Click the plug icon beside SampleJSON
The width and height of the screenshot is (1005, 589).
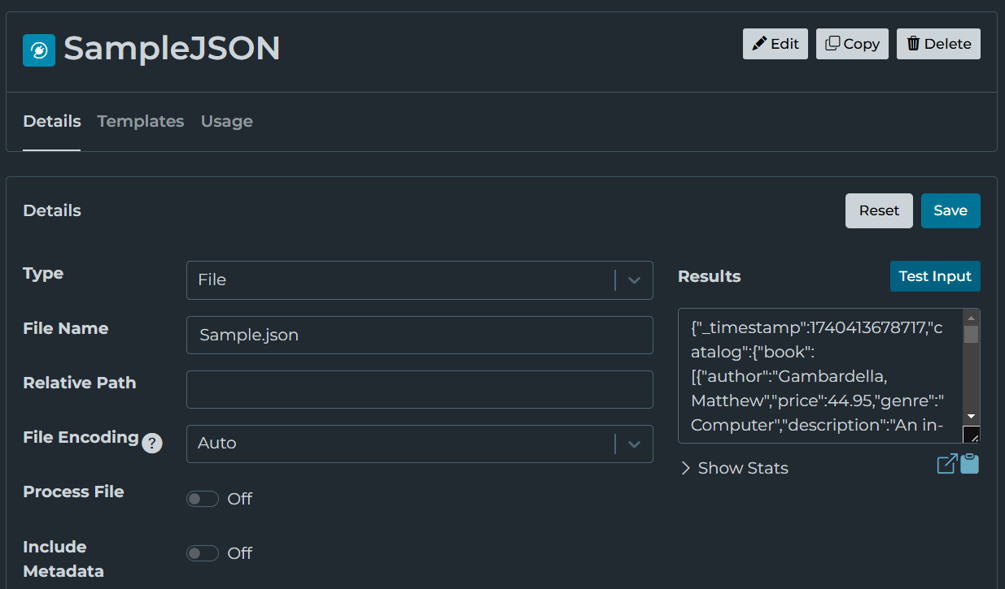click(38, 50)
